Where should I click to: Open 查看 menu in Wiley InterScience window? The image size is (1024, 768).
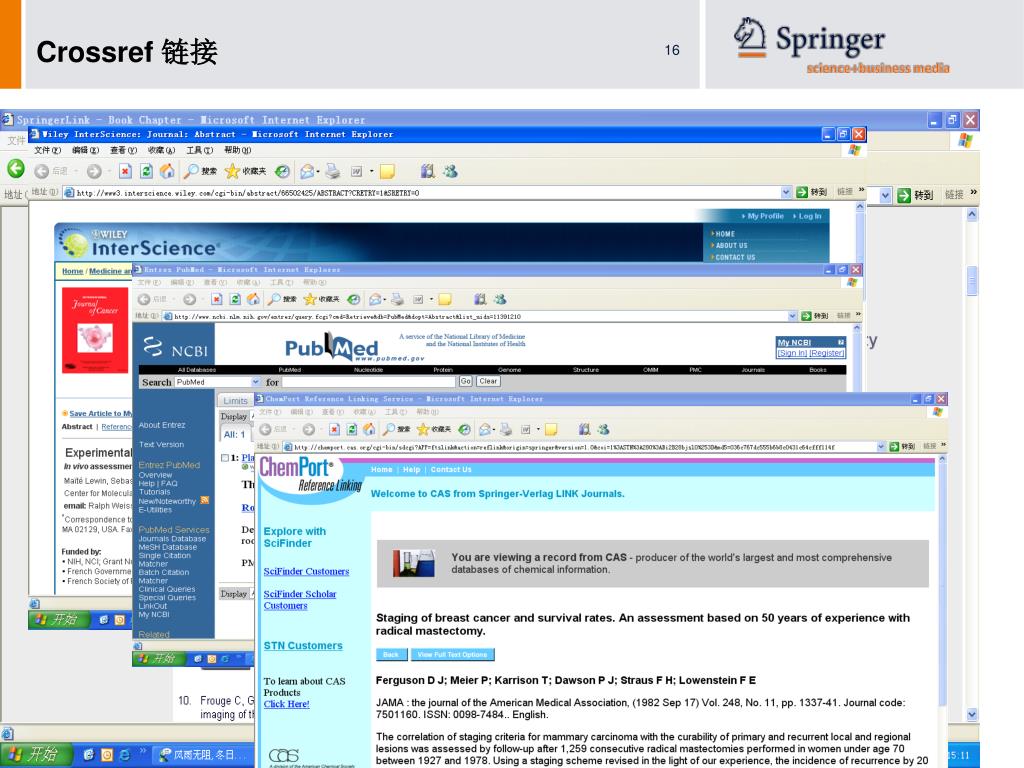point(123,150)
